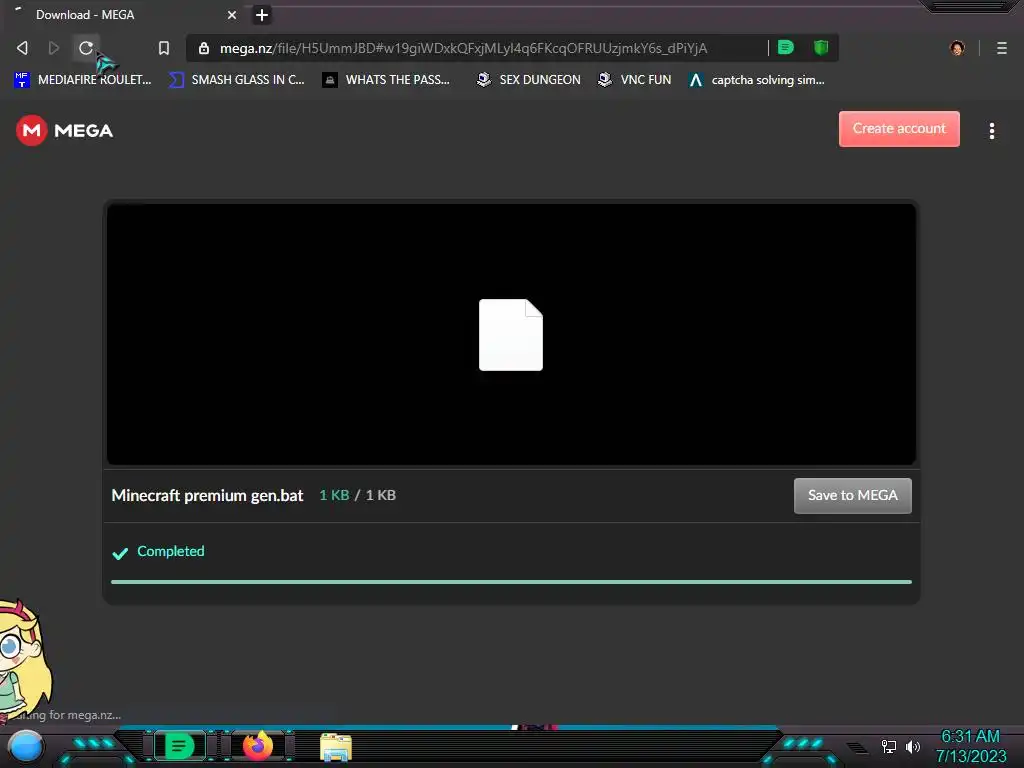The image size is (1024, 768).
Task: Click the volume speaker tray icon
Action: coord(912,746)
